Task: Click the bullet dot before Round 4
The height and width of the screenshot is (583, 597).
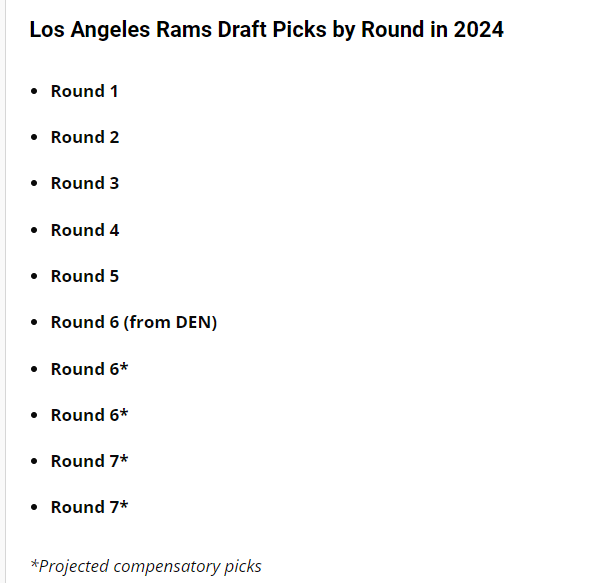Action: tap(34, 230)
